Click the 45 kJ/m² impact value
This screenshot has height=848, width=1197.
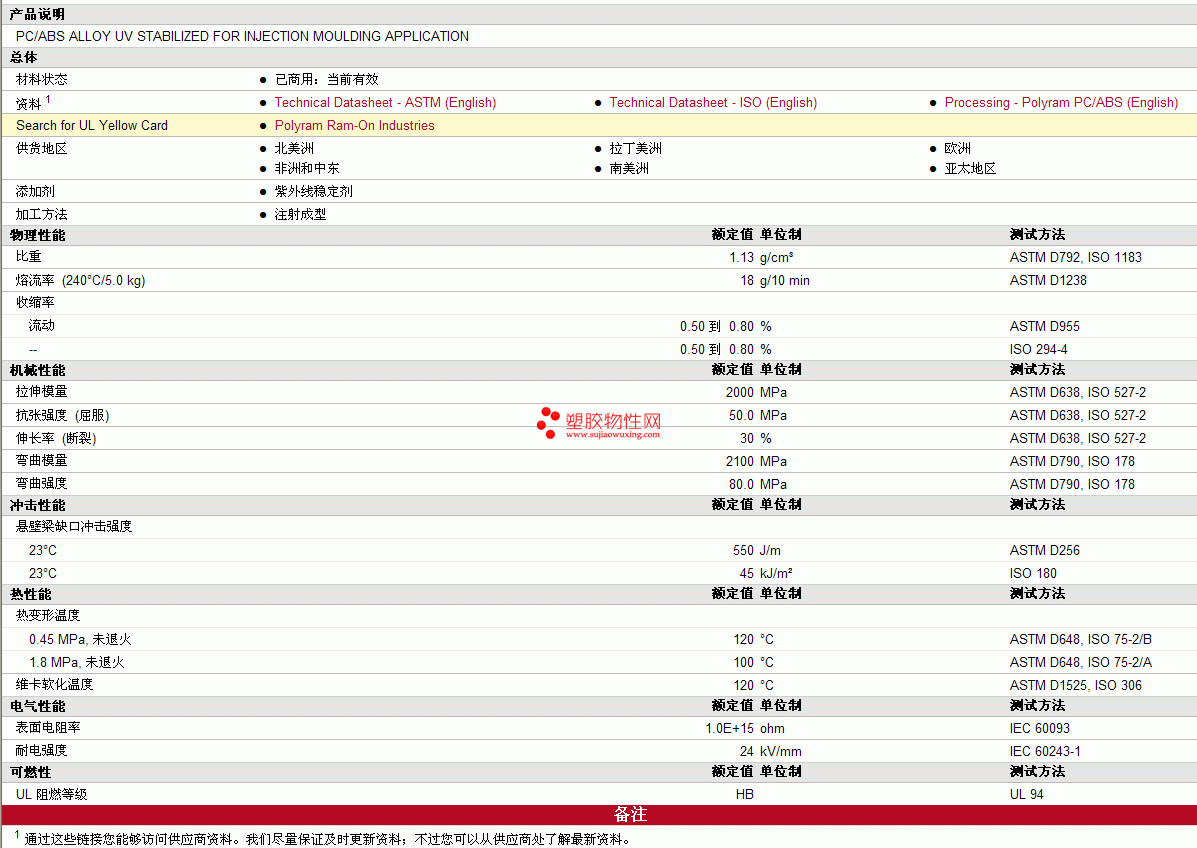pyautogui.click(x=766, y=573)
